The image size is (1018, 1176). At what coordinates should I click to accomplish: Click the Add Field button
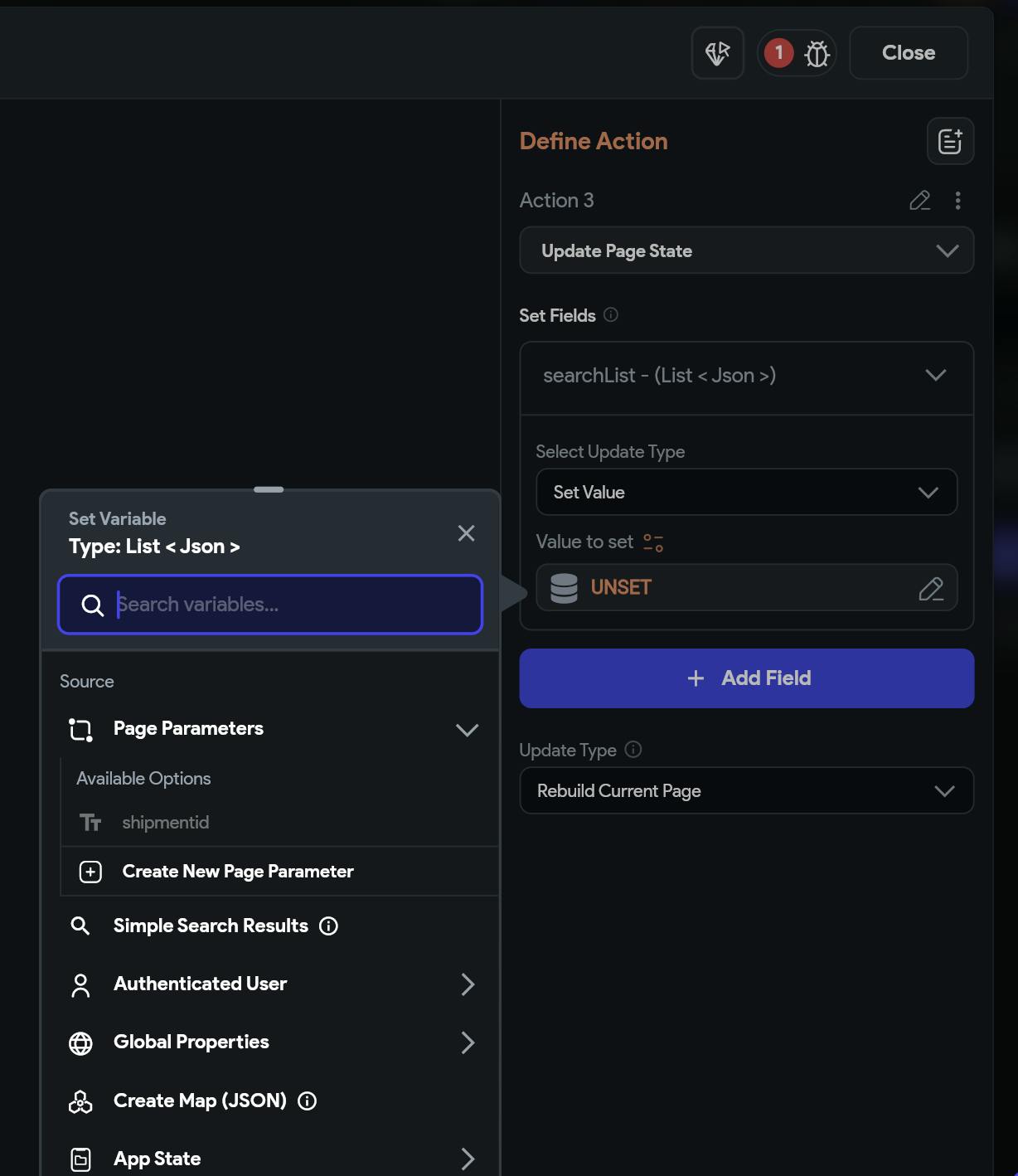click(746, 678)
